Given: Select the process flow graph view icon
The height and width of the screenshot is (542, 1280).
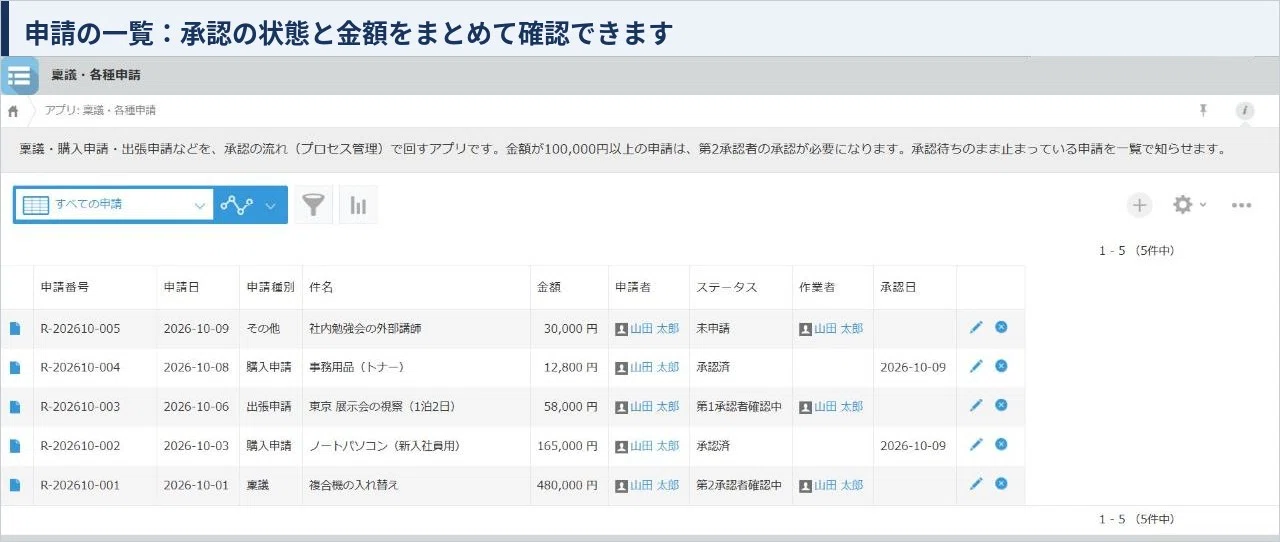Looking at the screenshot, I should pyautogui.click(x=237, y=204).
